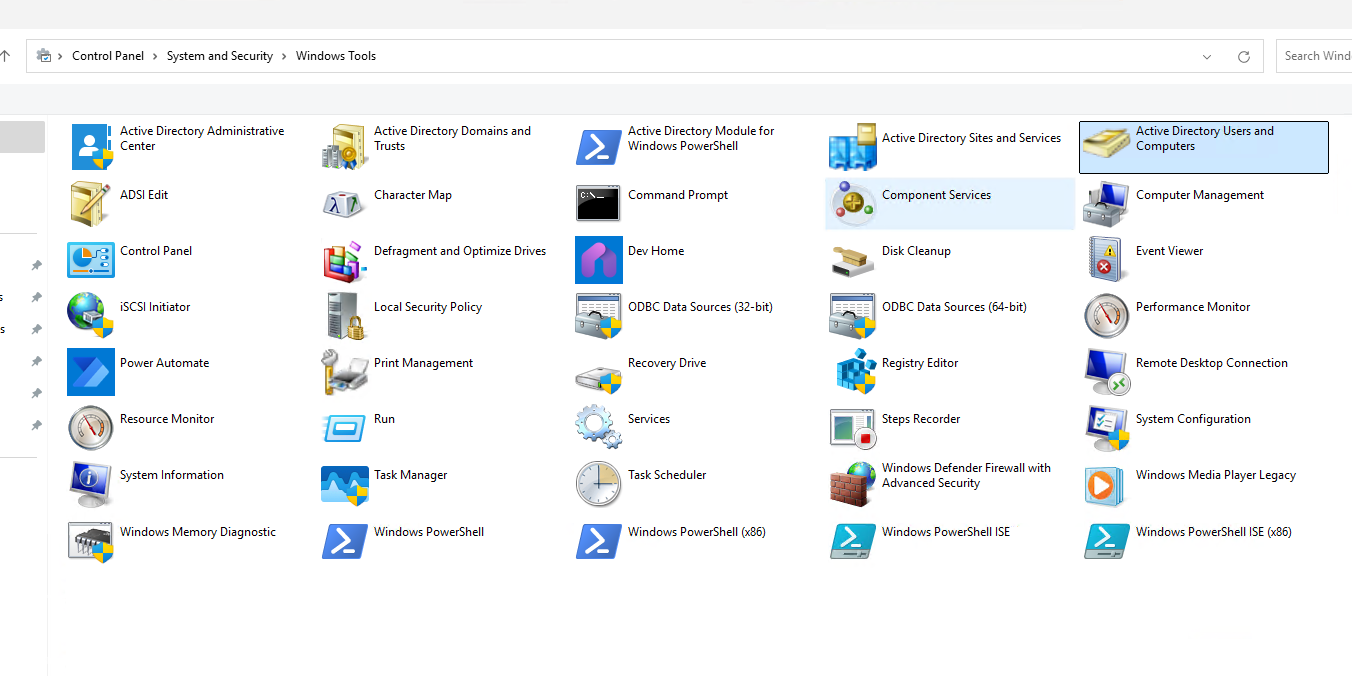Refresh the Windows Tools view

pos(1243,56)
